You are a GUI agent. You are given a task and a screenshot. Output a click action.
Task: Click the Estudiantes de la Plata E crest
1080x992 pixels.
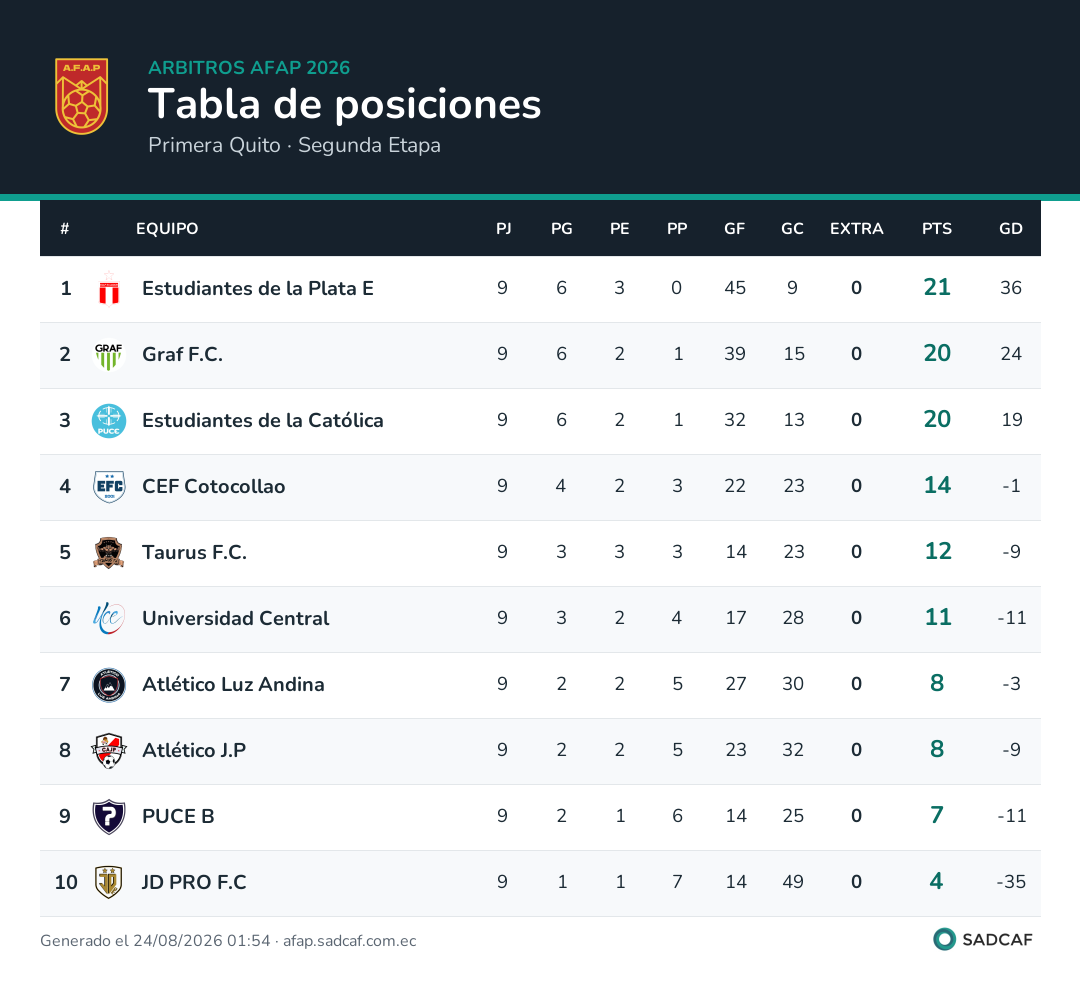[109, 289]
